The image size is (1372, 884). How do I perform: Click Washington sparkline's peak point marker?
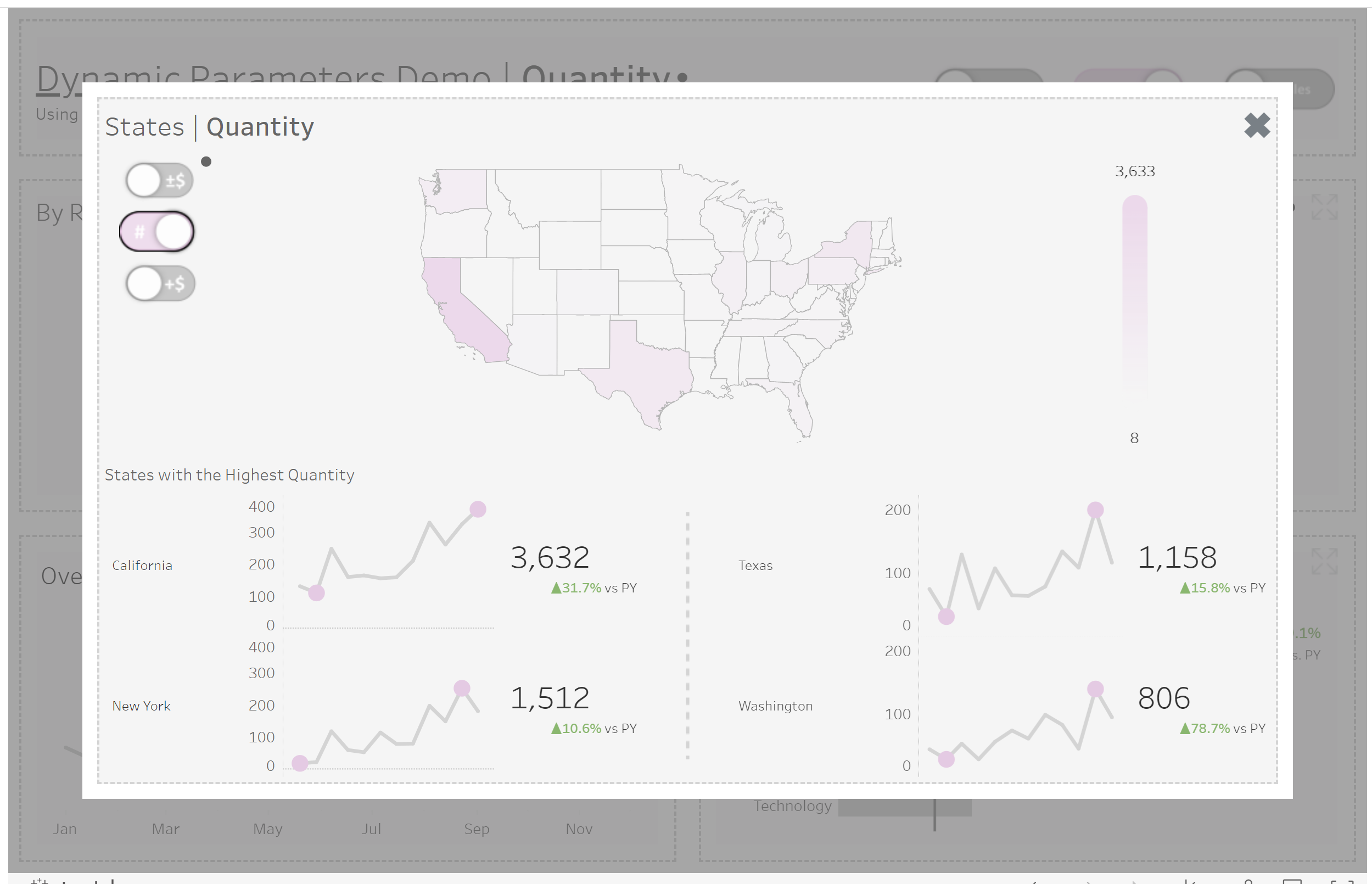pyautogui.click(x=1095, y=689)
